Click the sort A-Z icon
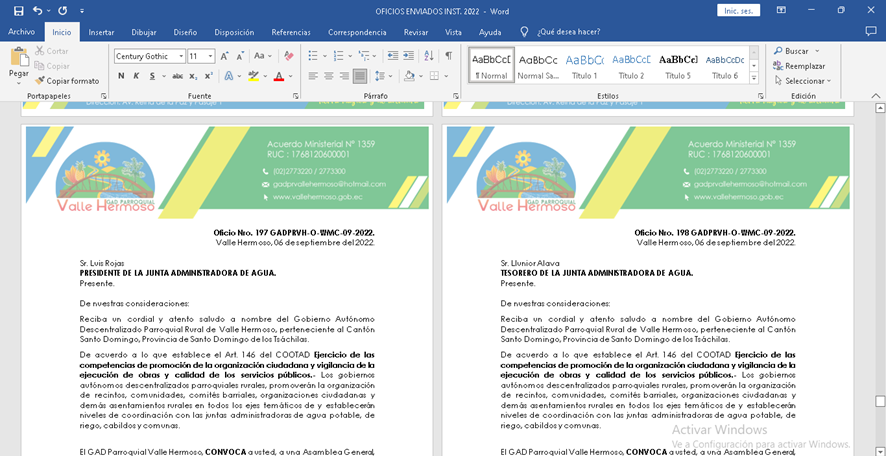 click(428, 56)
